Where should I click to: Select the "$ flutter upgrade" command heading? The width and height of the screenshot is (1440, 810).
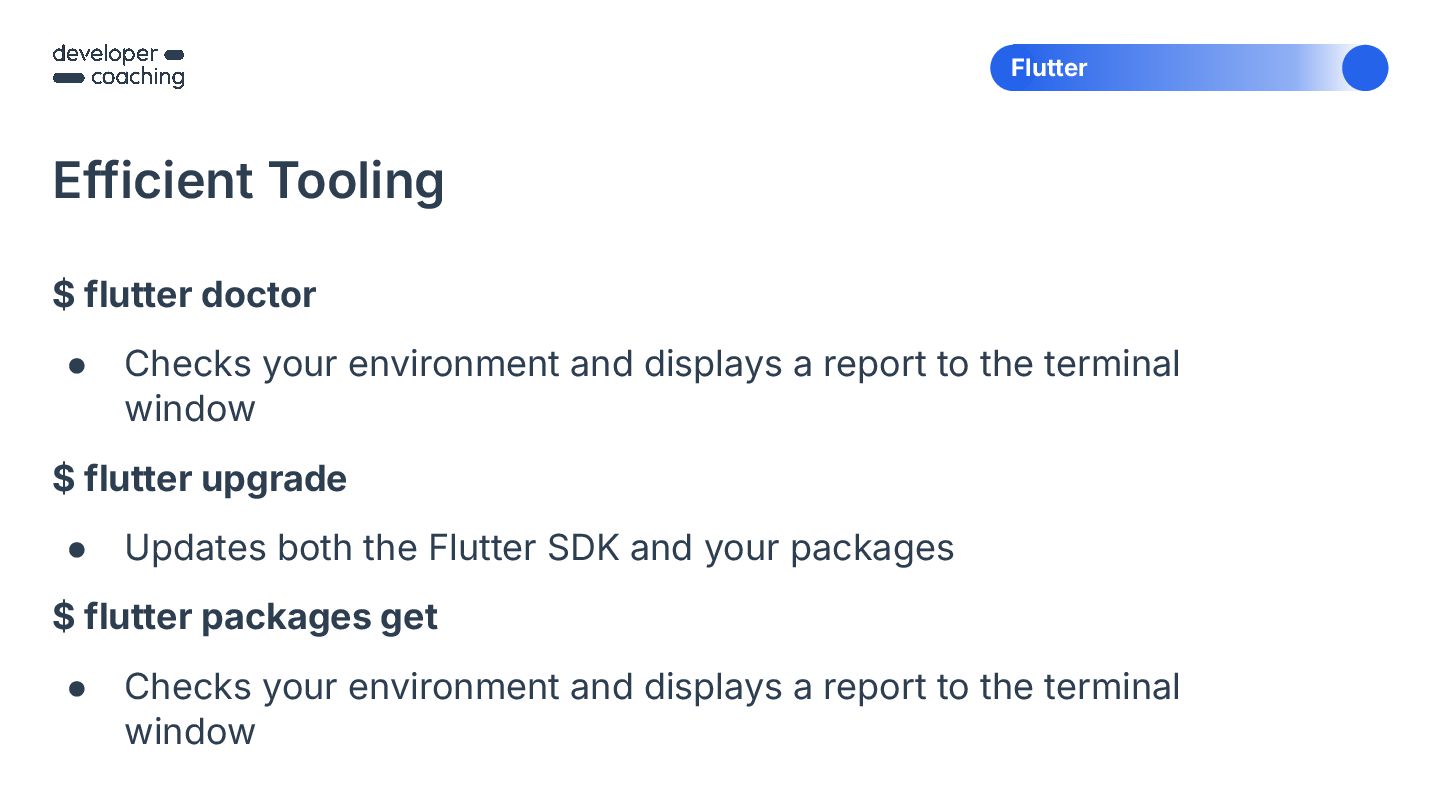[199, 479]
